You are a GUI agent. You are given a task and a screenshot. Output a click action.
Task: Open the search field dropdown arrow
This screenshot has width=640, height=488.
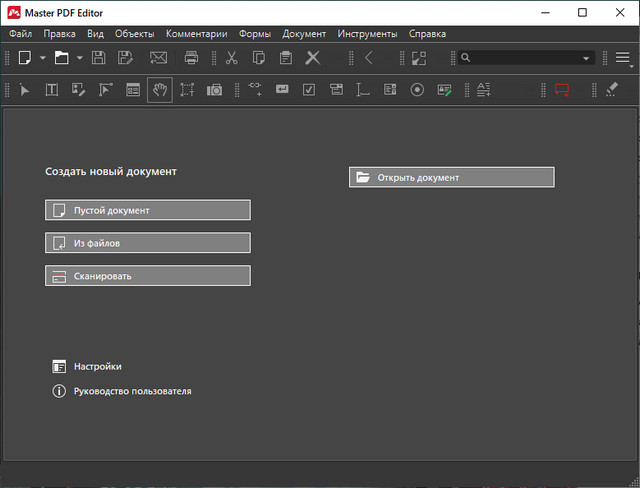(x=587, y=58)
